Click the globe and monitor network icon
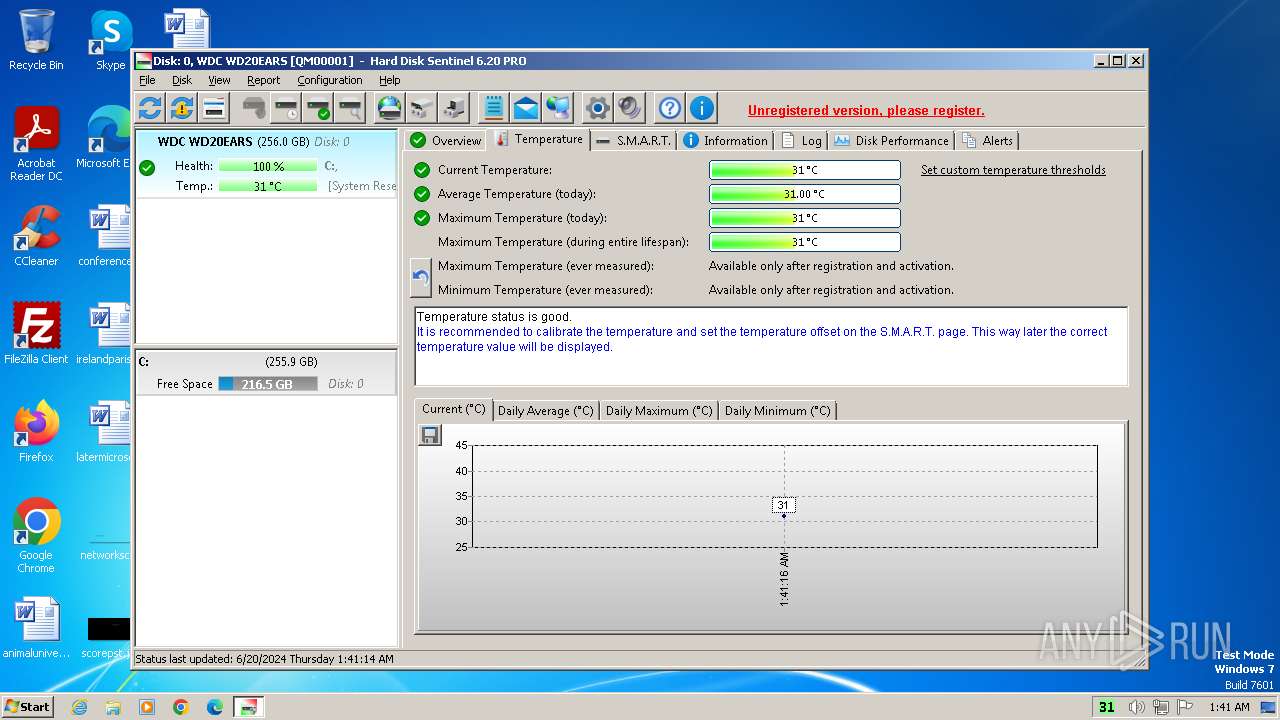The image size is (1280, 720). [557, 108]
